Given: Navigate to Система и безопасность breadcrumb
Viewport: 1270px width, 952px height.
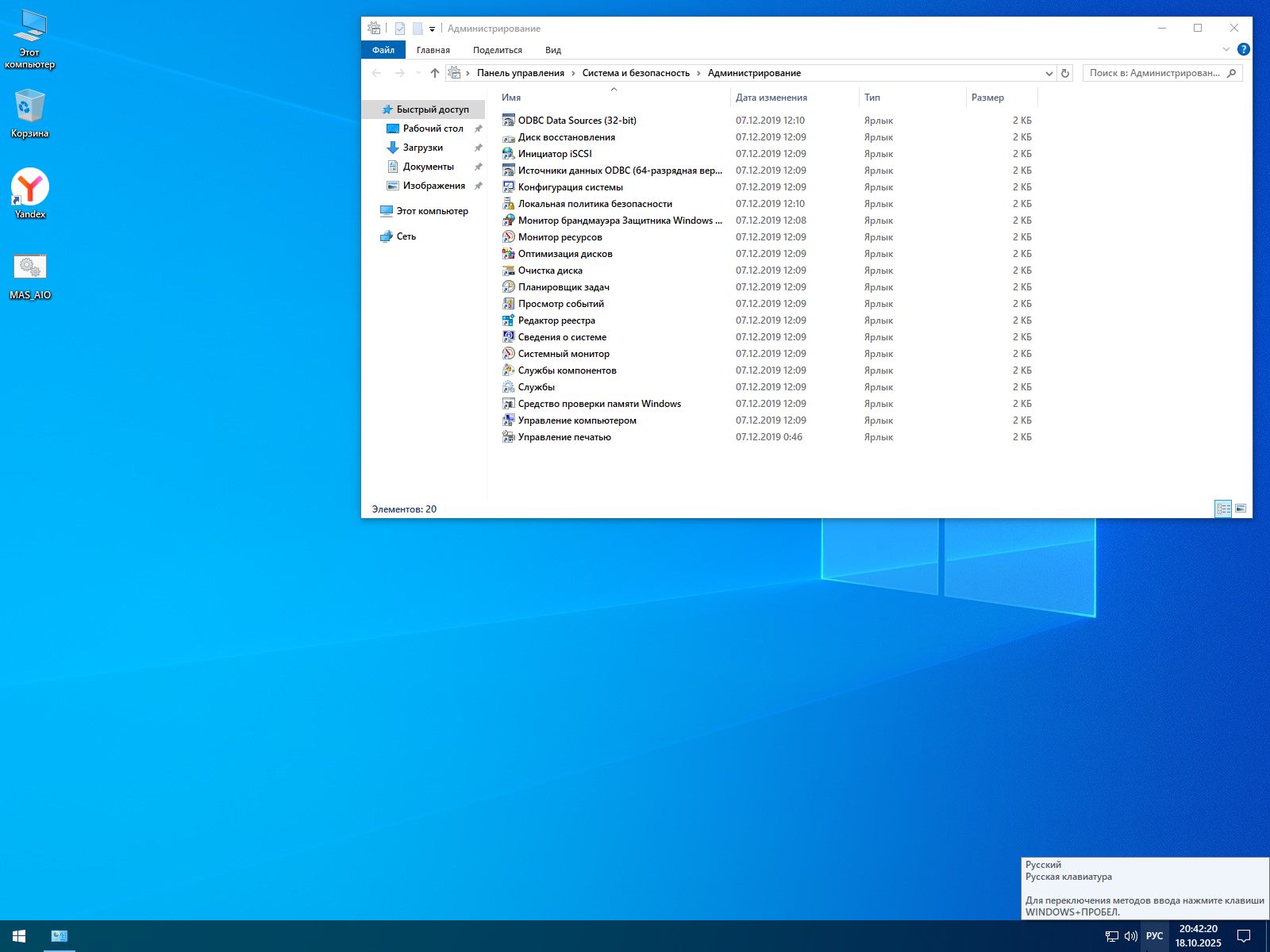Looking at the screenshot, I should (x=636, y=73).
